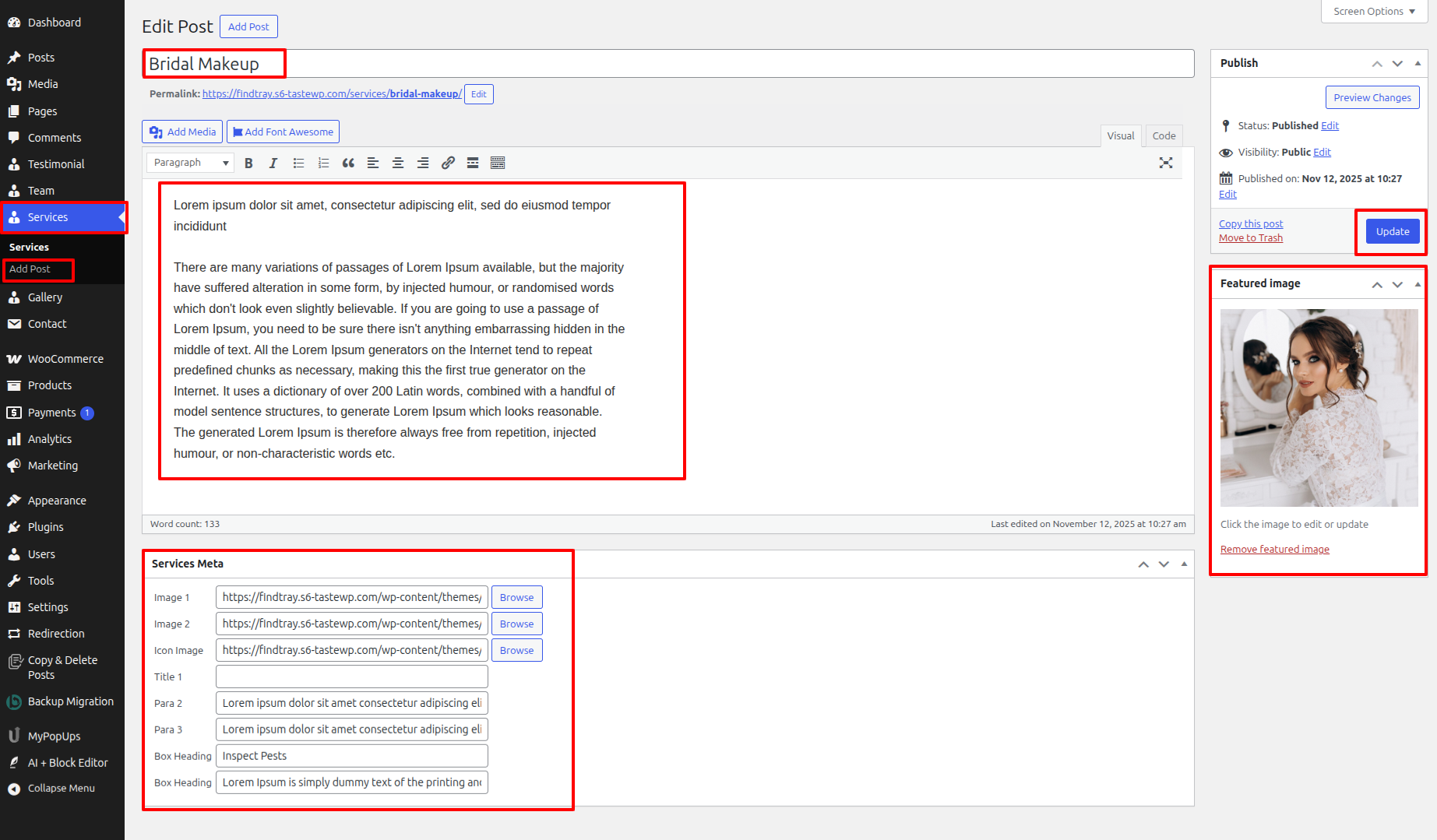
Task: Open the Gallery menu in sidebar
Action: (x=45, y=297)
